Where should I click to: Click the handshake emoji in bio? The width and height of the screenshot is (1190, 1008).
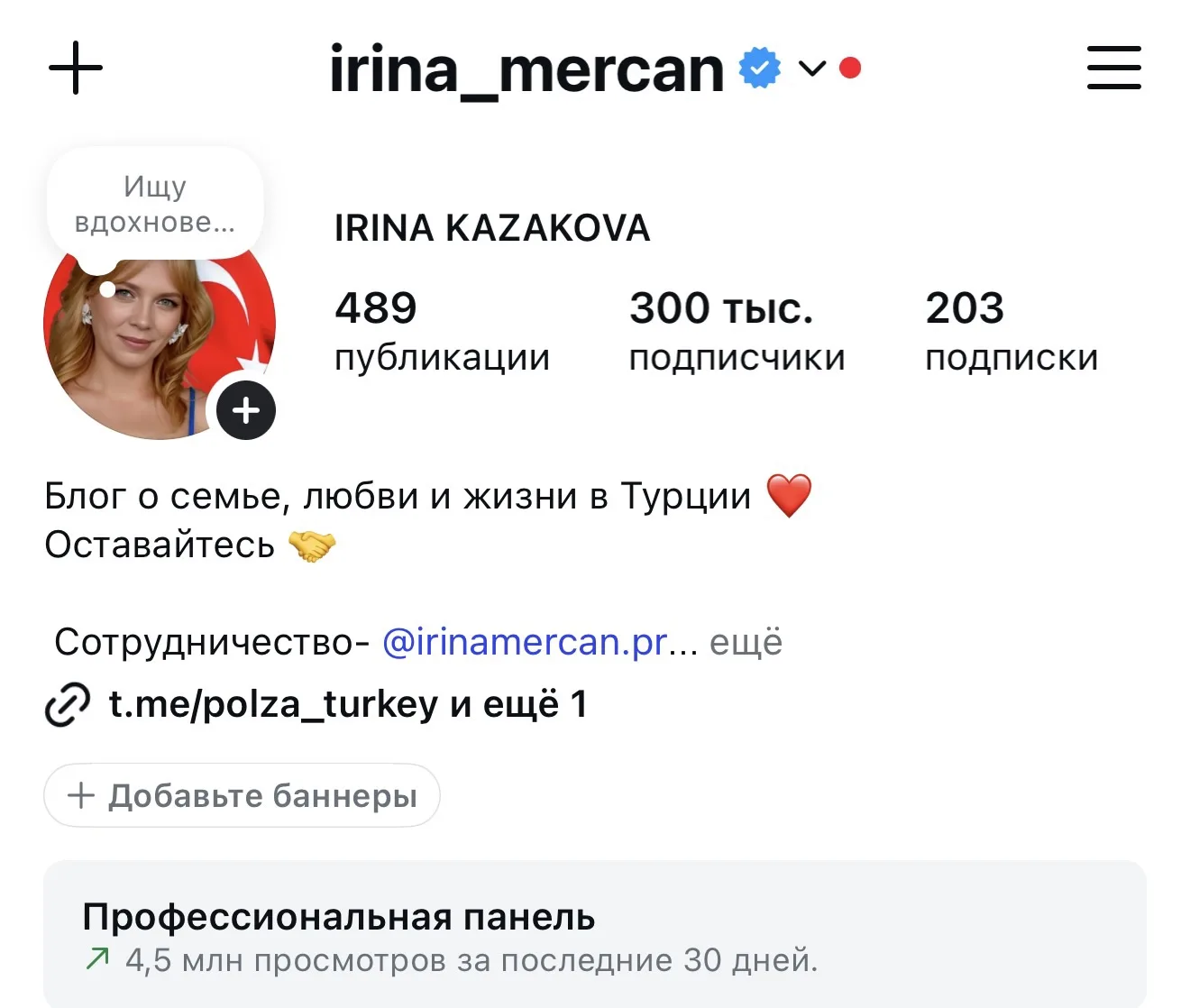click(312, 545)
